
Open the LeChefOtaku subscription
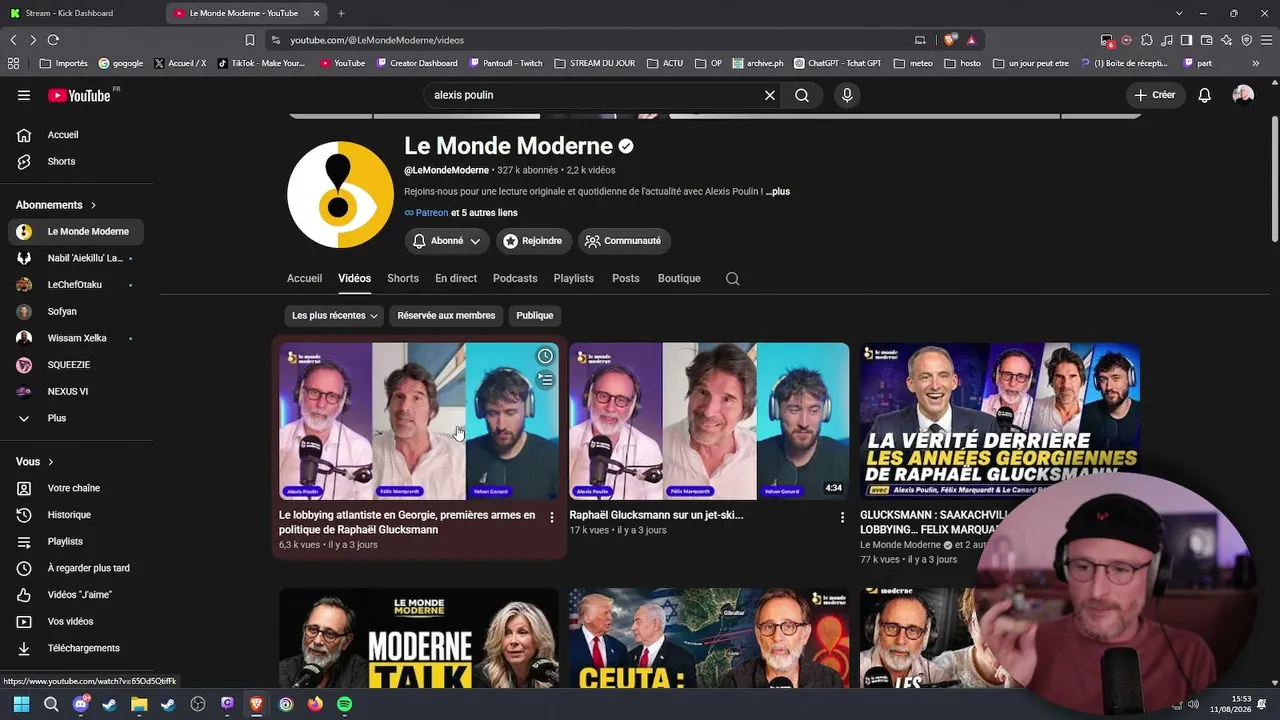[x=76, y=285]
